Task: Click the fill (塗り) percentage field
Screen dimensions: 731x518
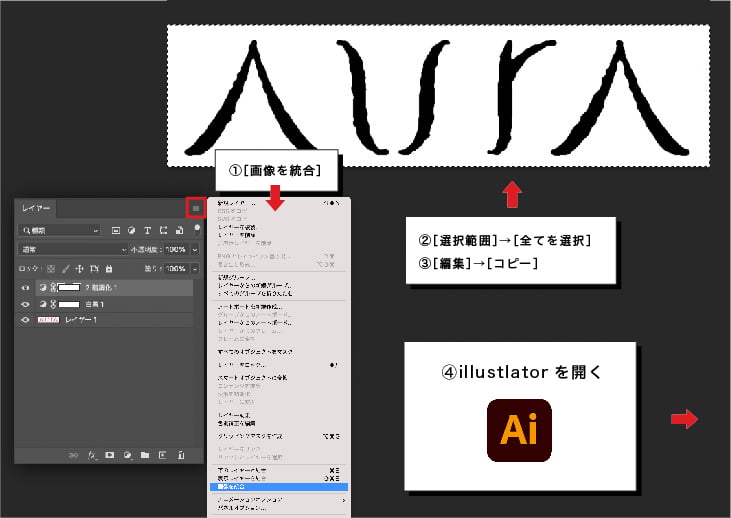Action: click(x=174, y=269)
